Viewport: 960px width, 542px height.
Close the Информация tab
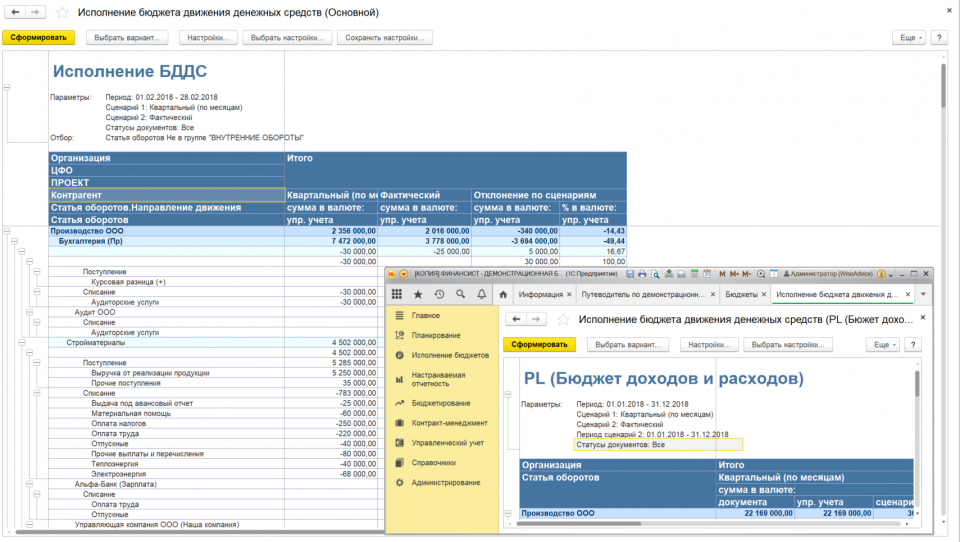pyautogui.click(x=570, y=294)
